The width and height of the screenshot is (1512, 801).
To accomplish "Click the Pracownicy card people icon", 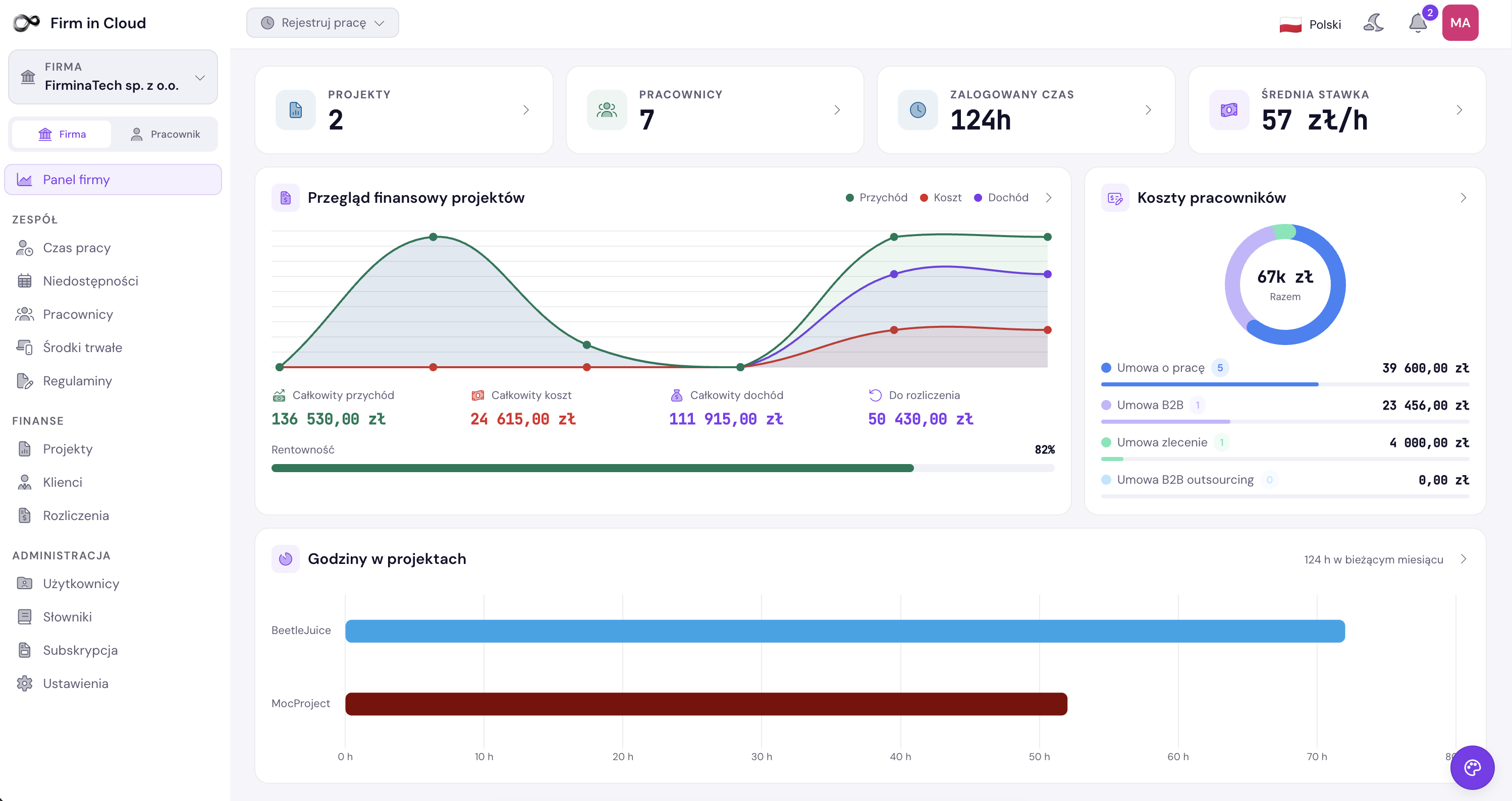I will [x=607, y=110].
